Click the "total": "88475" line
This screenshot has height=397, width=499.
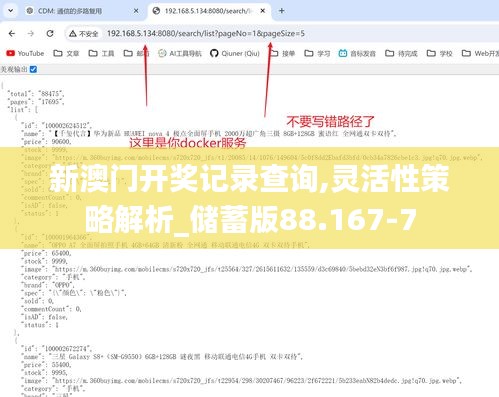(36, 94)
